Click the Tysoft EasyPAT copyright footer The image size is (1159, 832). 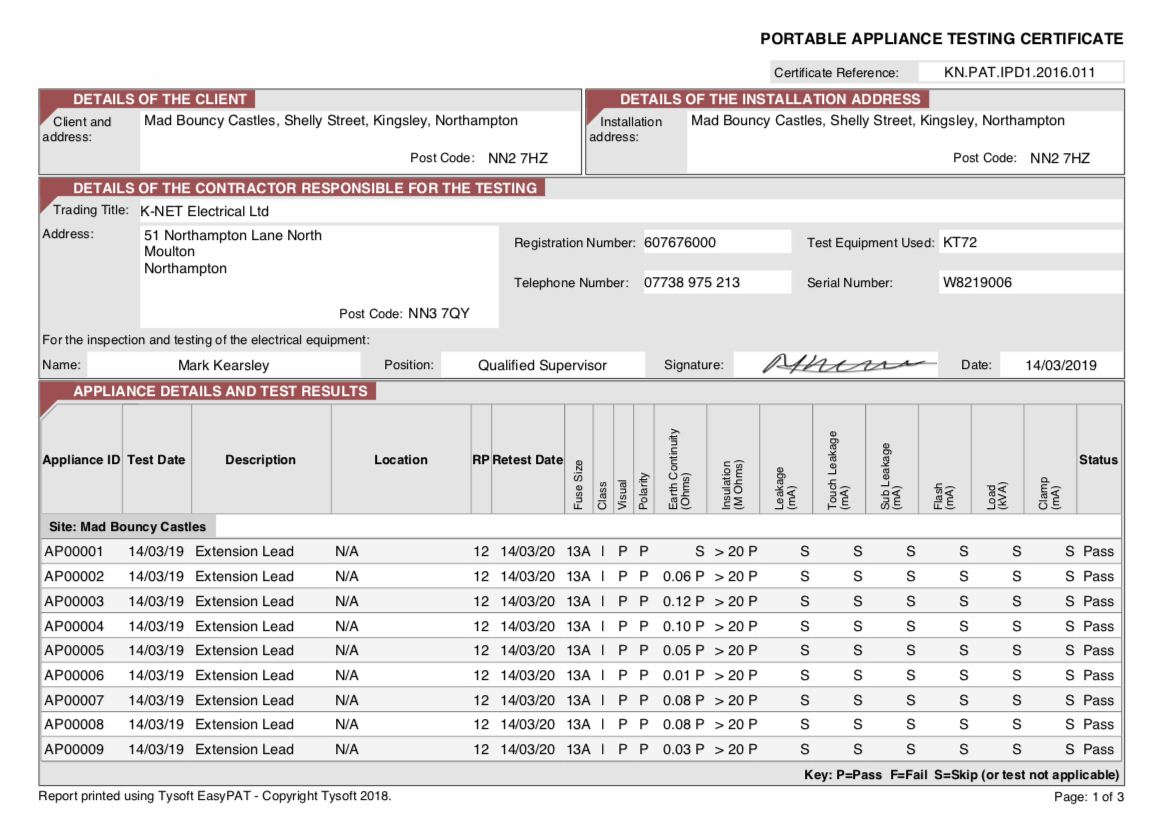(x=215, y=797)
